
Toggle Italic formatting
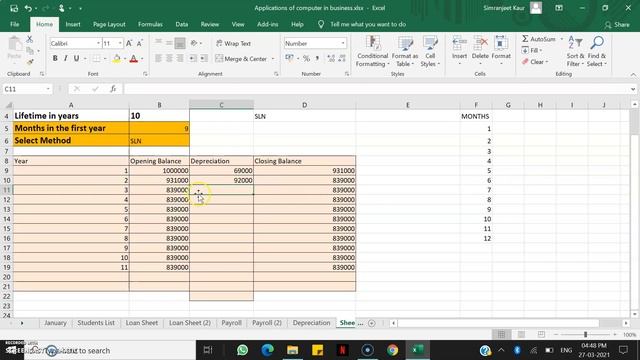click(x=65, y=59)
